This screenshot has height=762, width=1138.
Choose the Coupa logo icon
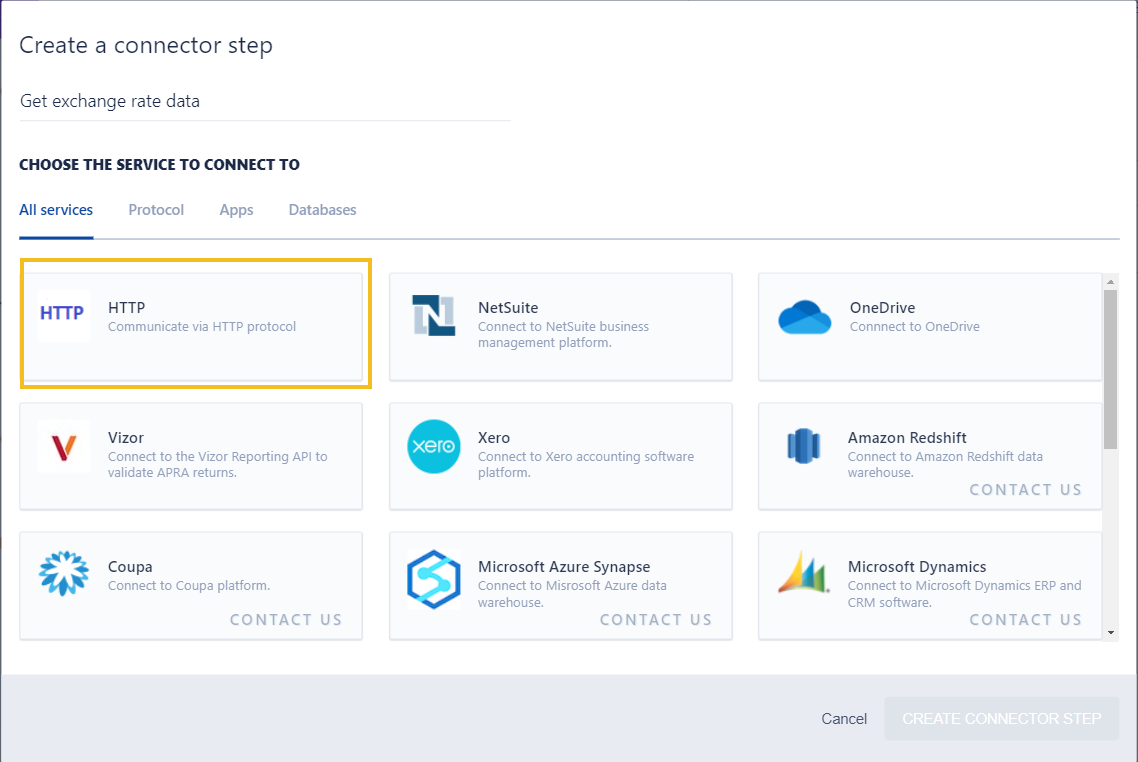64,574
